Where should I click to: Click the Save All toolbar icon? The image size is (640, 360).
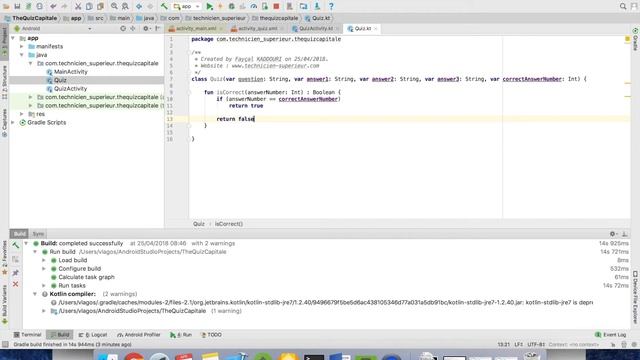(x=17, y=6)
